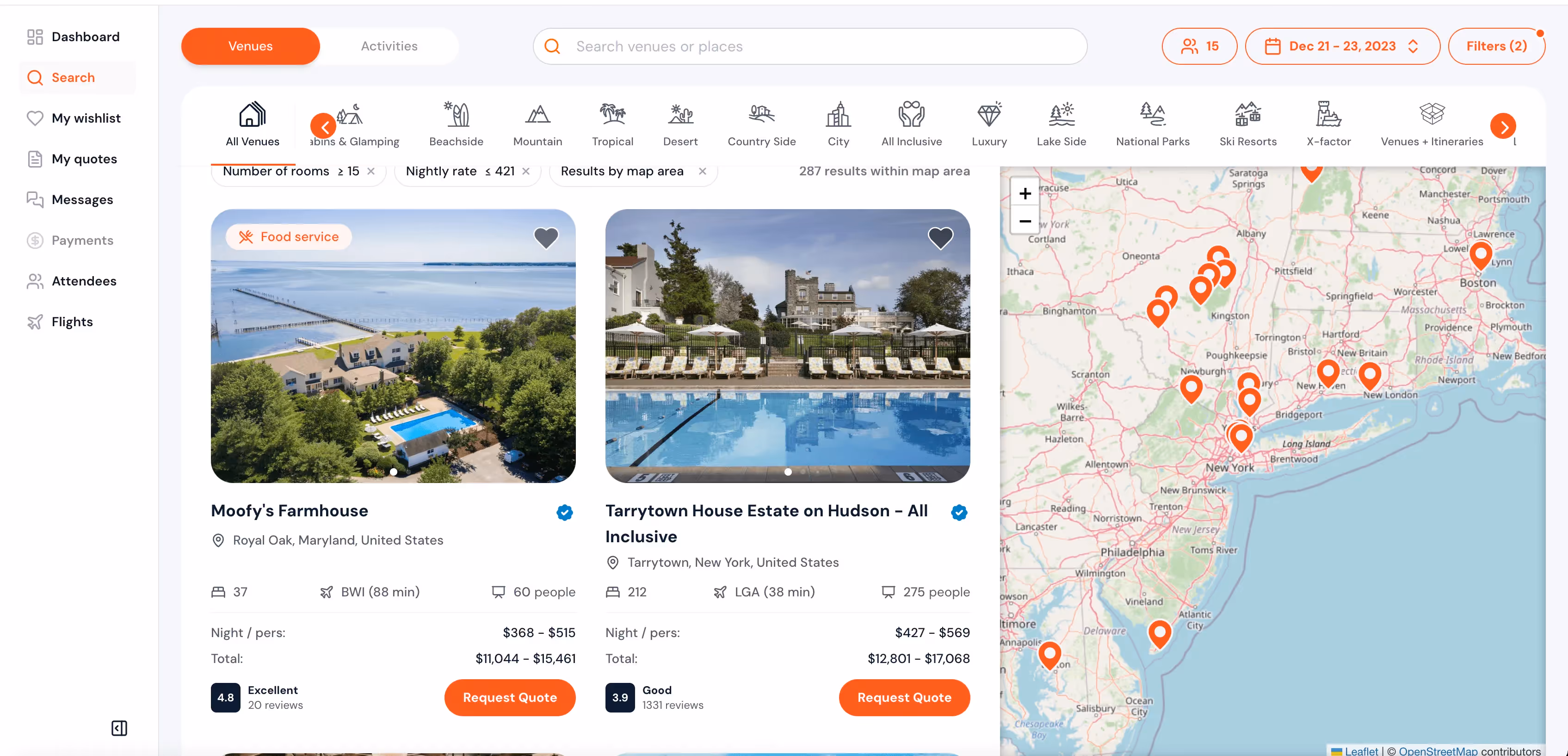Open My quotes in sidebar
This screenshot has width=1568, height=756.
(x=84, y=159)
